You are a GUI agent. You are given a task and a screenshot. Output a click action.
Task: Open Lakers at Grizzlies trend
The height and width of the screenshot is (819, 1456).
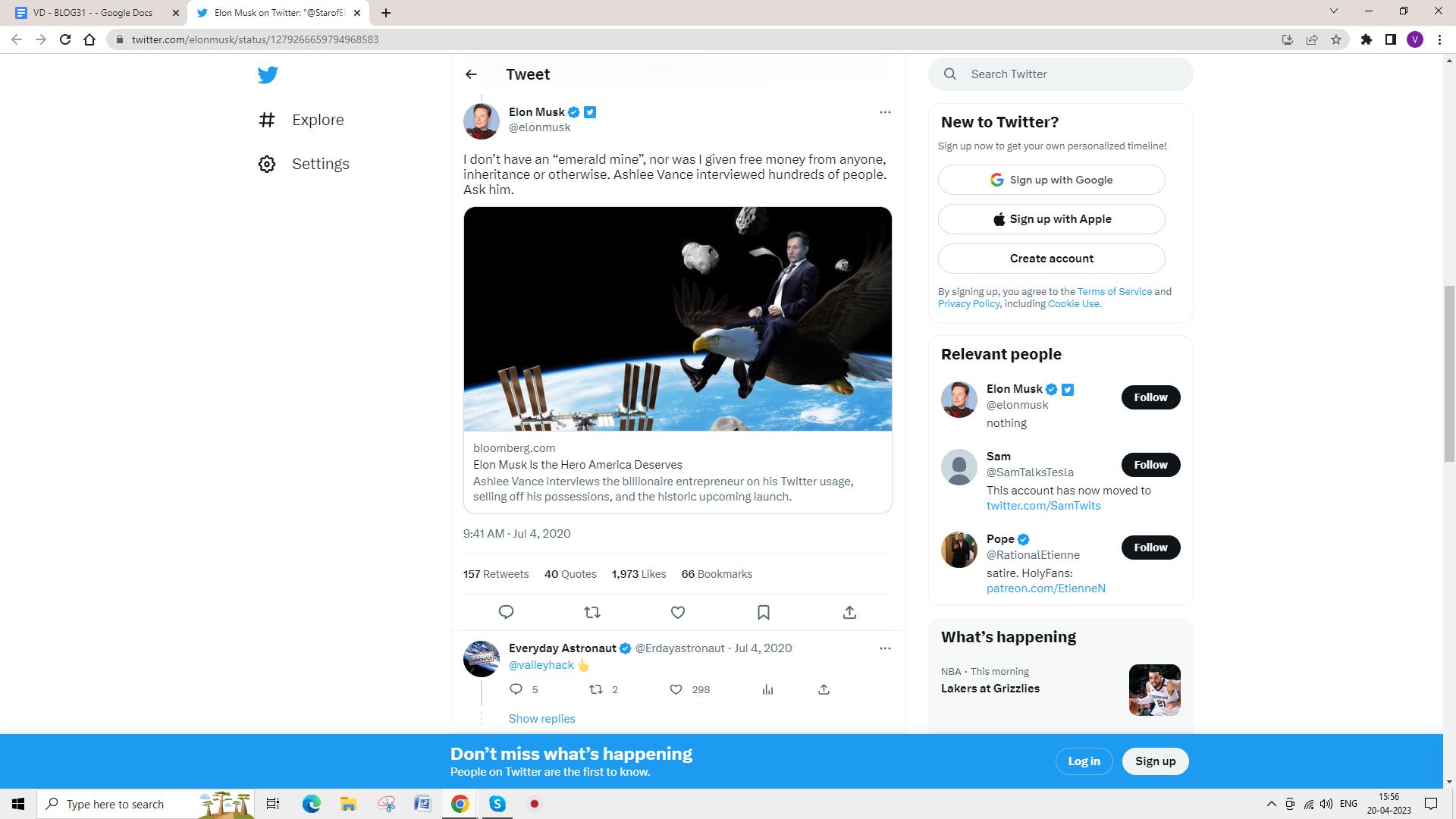[990, 689]
